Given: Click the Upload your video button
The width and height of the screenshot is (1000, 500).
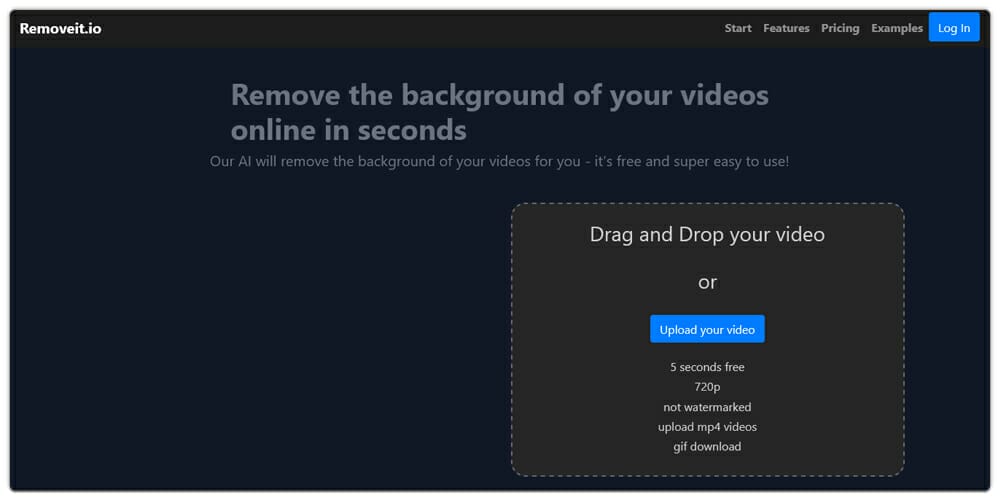Looking at the screenshot, I should coord(707,329).
